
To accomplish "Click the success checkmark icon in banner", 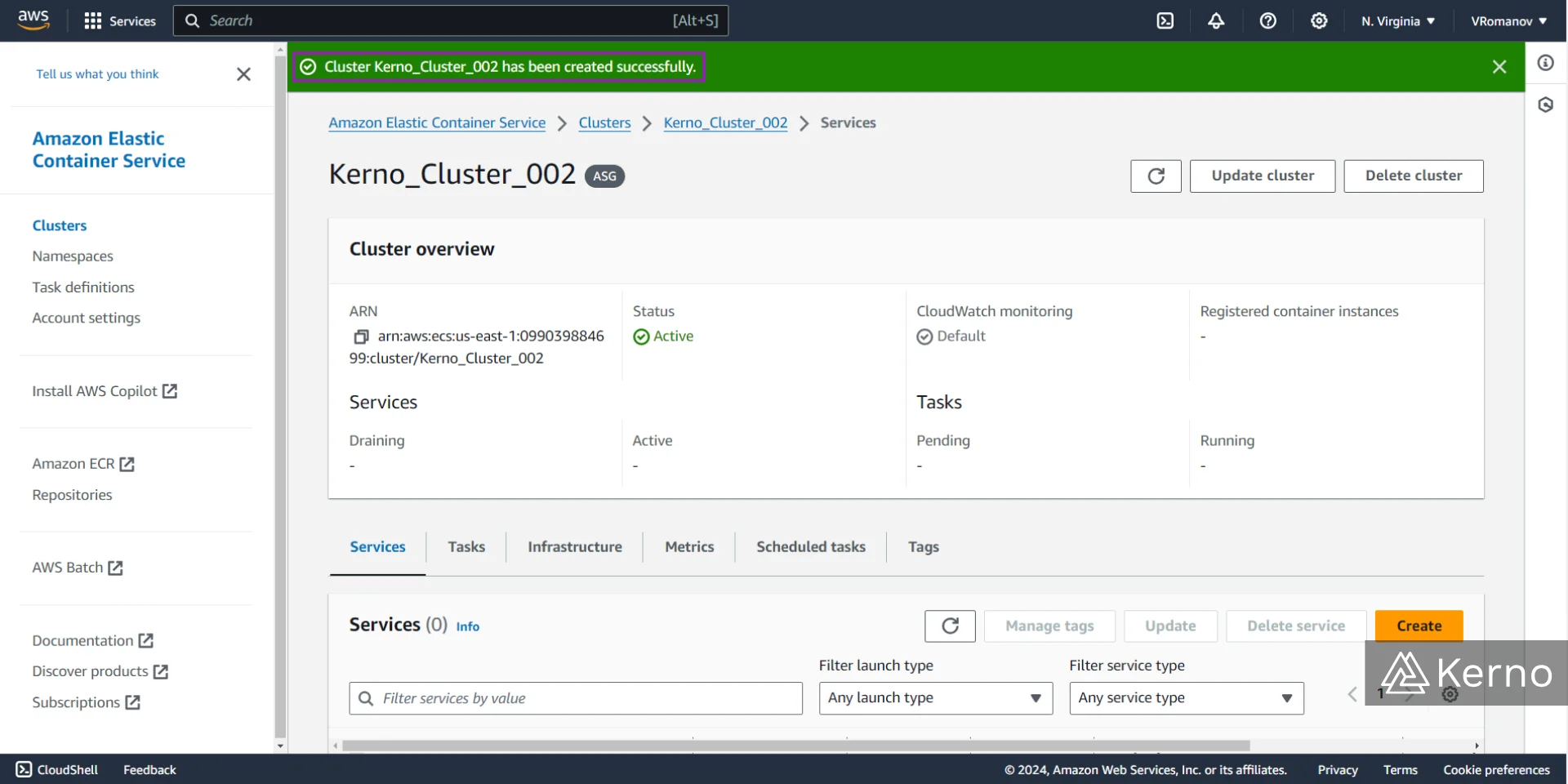I will coord(308,67).
